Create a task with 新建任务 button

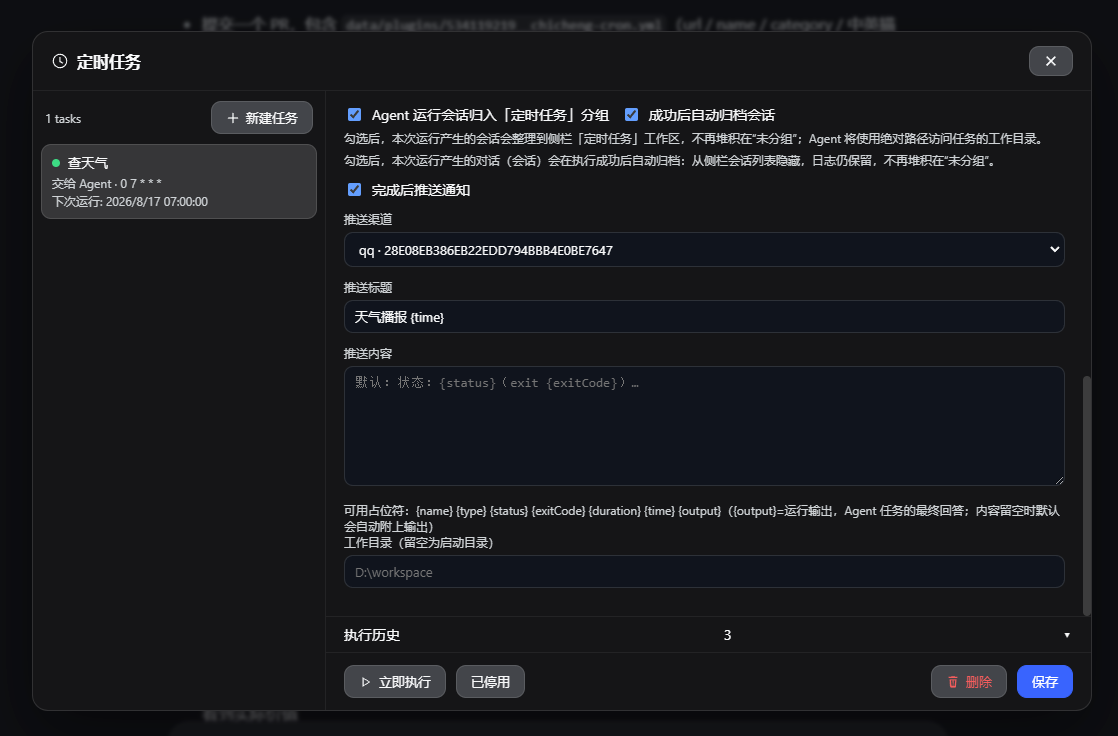262,118
